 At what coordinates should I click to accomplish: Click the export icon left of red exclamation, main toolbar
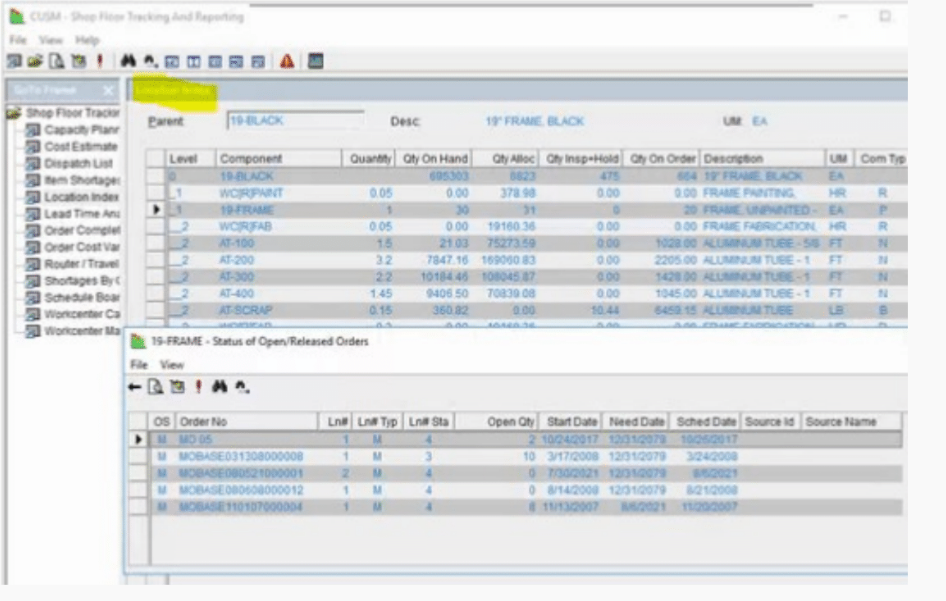[79, 60]
